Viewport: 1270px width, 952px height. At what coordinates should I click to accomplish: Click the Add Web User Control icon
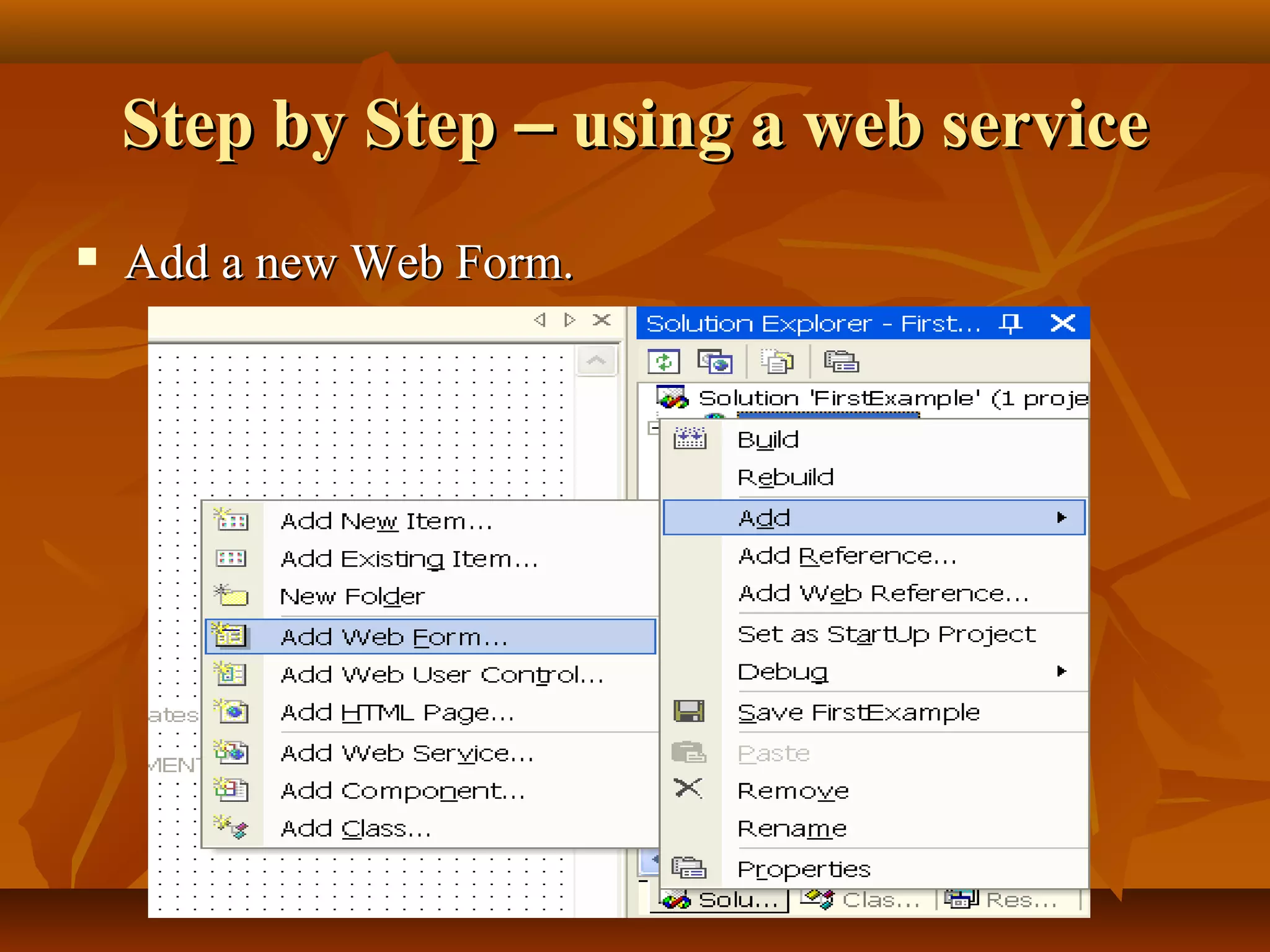[x=230, y=673]
